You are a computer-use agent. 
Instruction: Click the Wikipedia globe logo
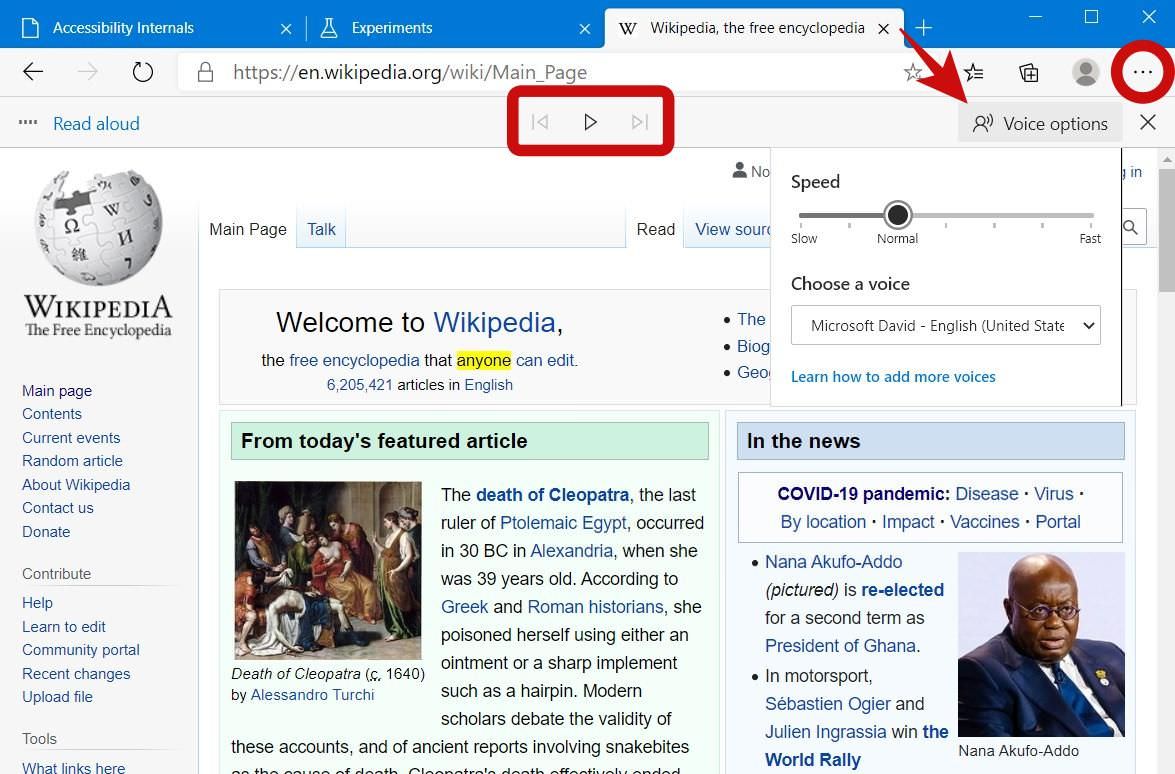98,227
